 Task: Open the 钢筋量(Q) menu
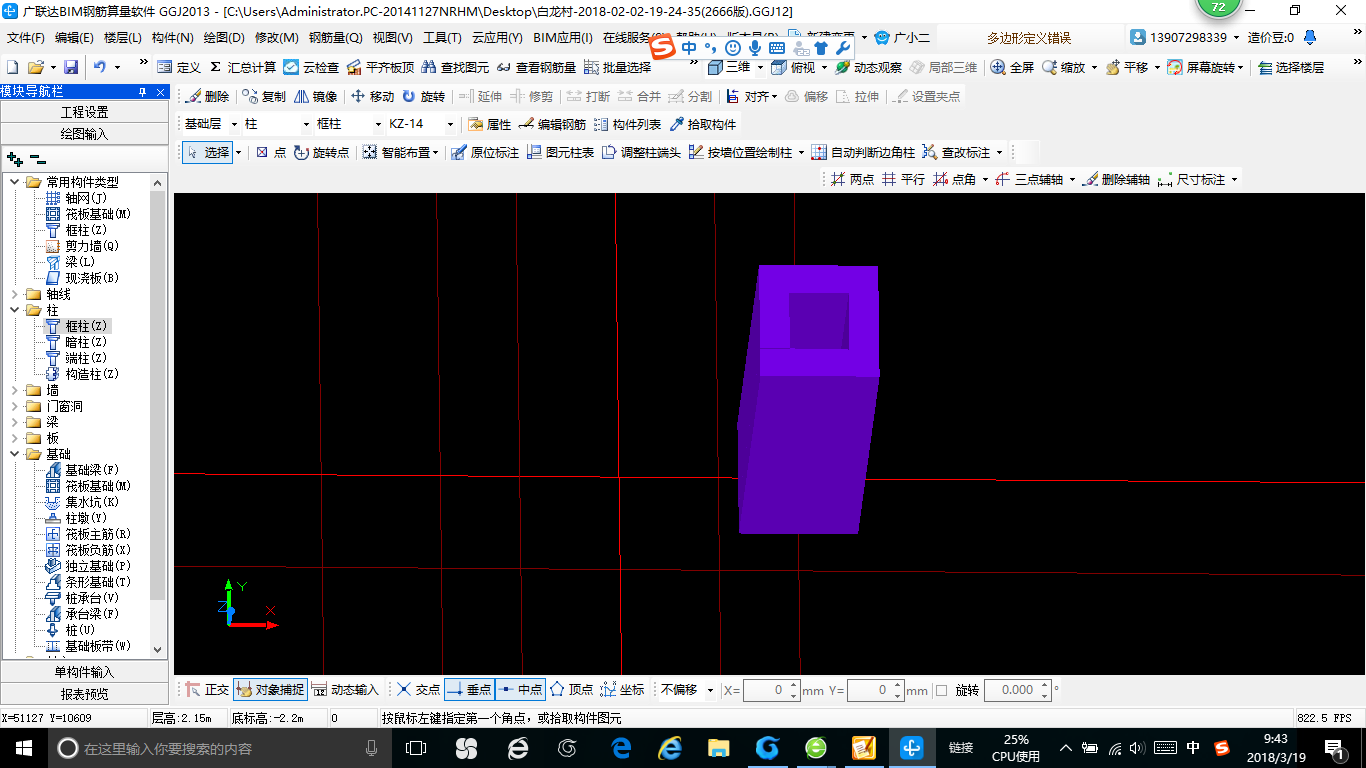point(335,38)
